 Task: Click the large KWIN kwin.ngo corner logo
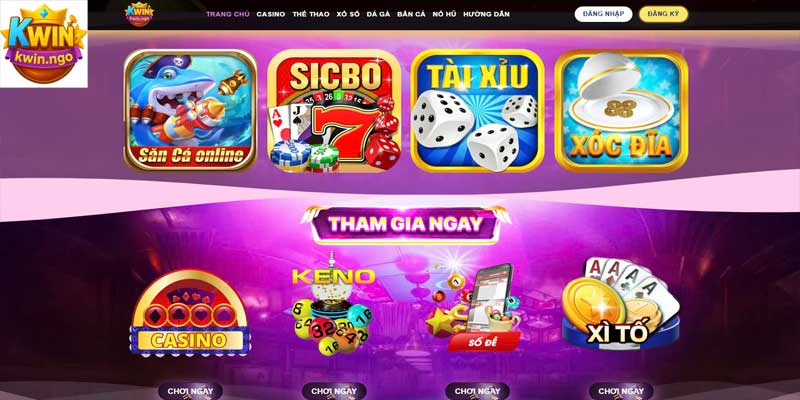[x=44, y=44]
